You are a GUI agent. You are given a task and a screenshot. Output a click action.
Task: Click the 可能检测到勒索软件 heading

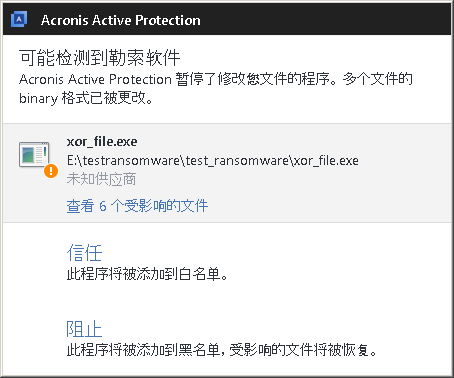coord(100,58)
